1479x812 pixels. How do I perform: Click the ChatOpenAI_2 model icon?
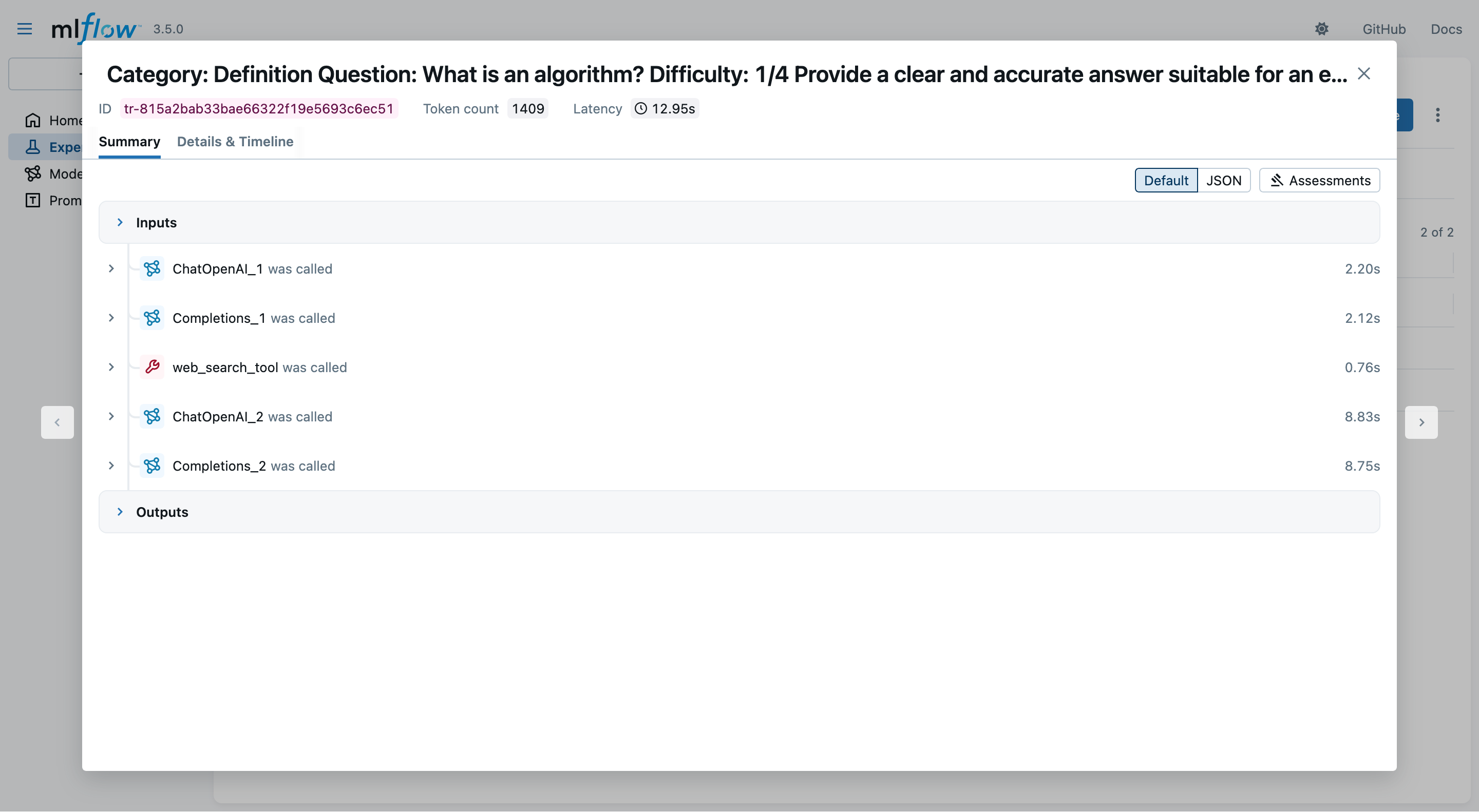[x=152, y=417]
